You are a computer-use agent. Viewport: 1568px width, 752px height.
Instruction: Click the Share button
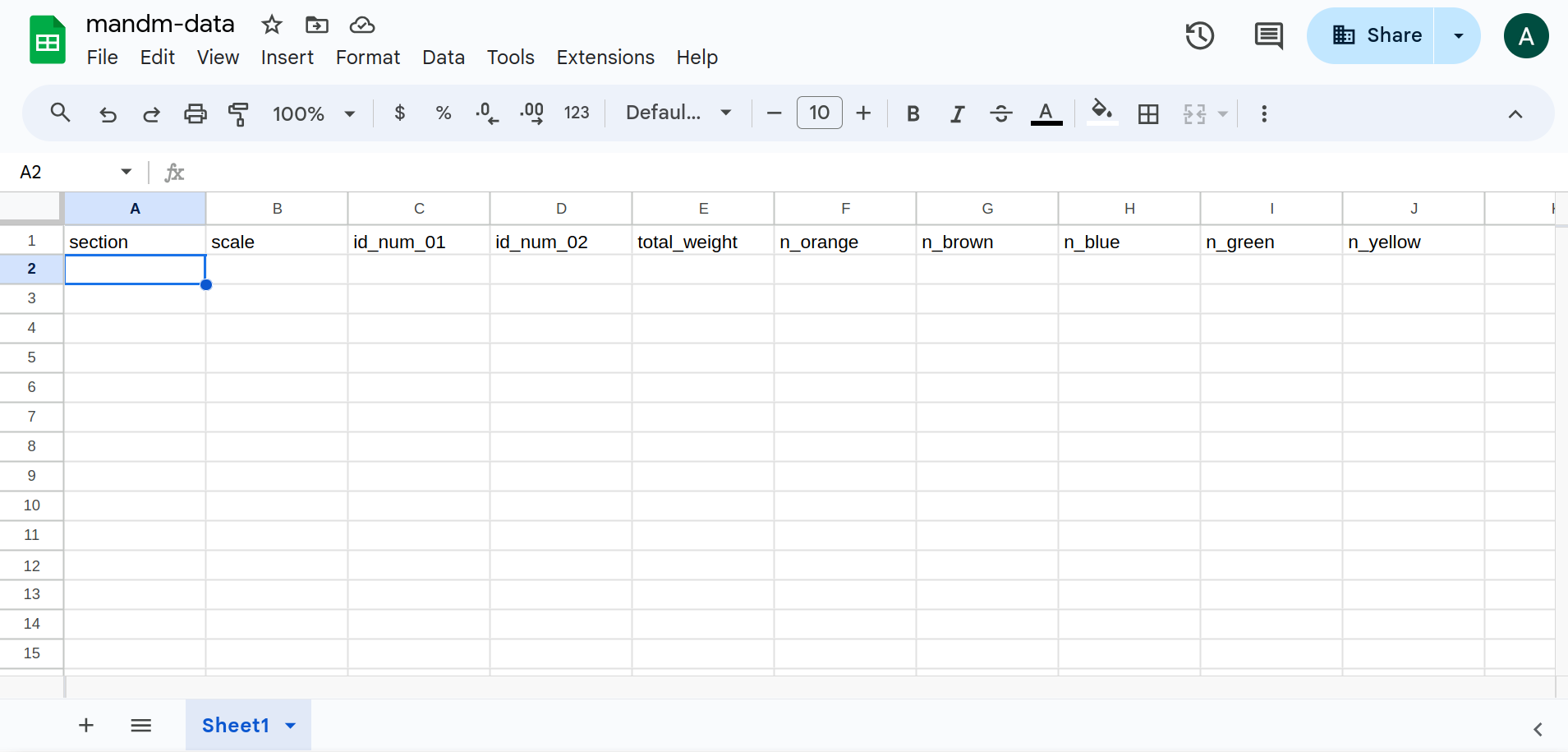pyautogui.click(x=1377, y=35)
